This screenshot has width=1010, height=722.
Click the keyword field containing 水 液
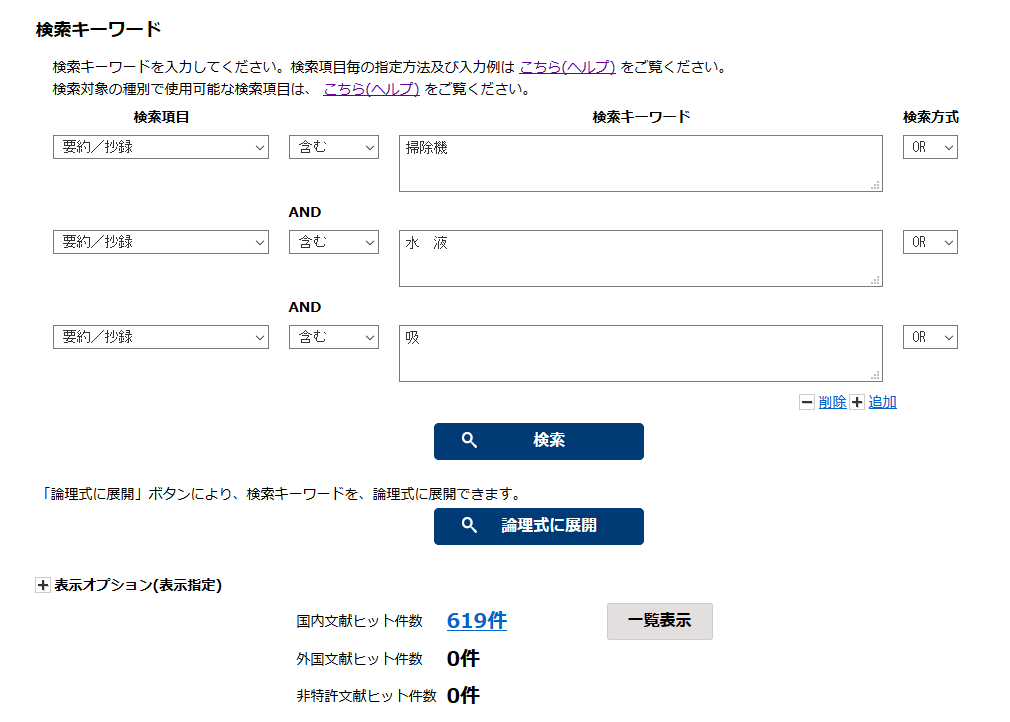641,258
